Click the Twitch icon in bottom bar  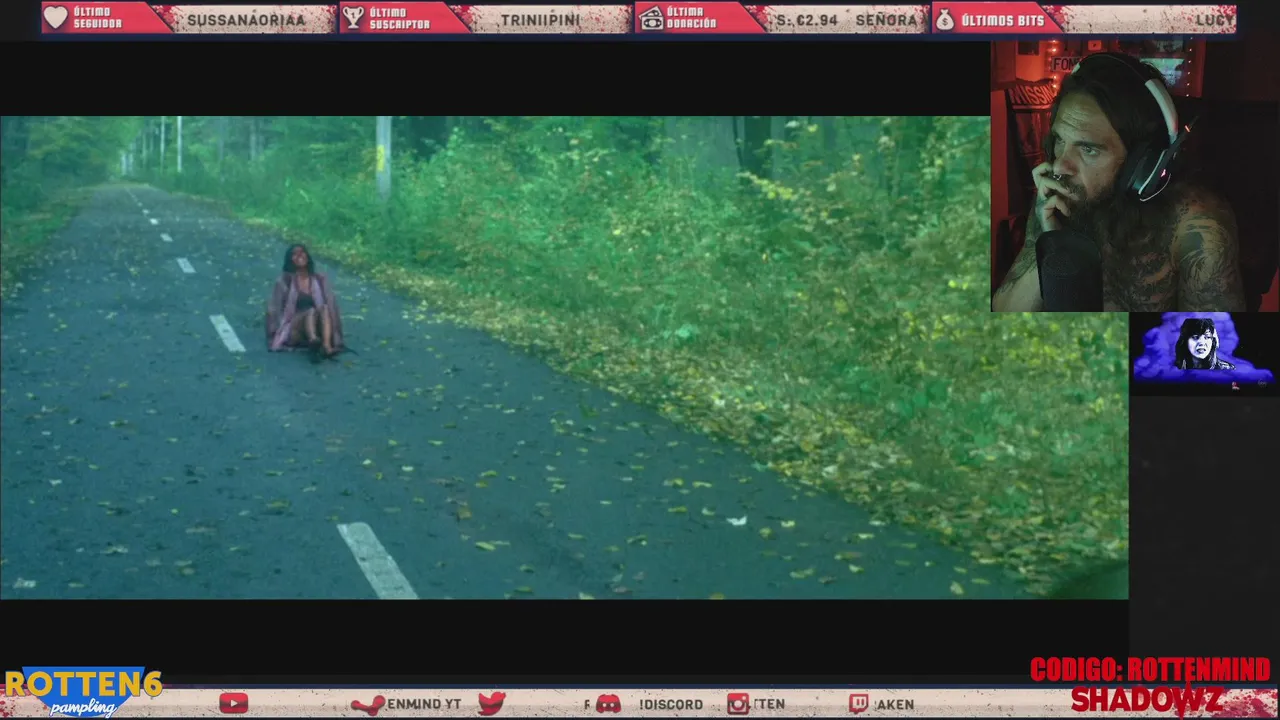(859, 704)
